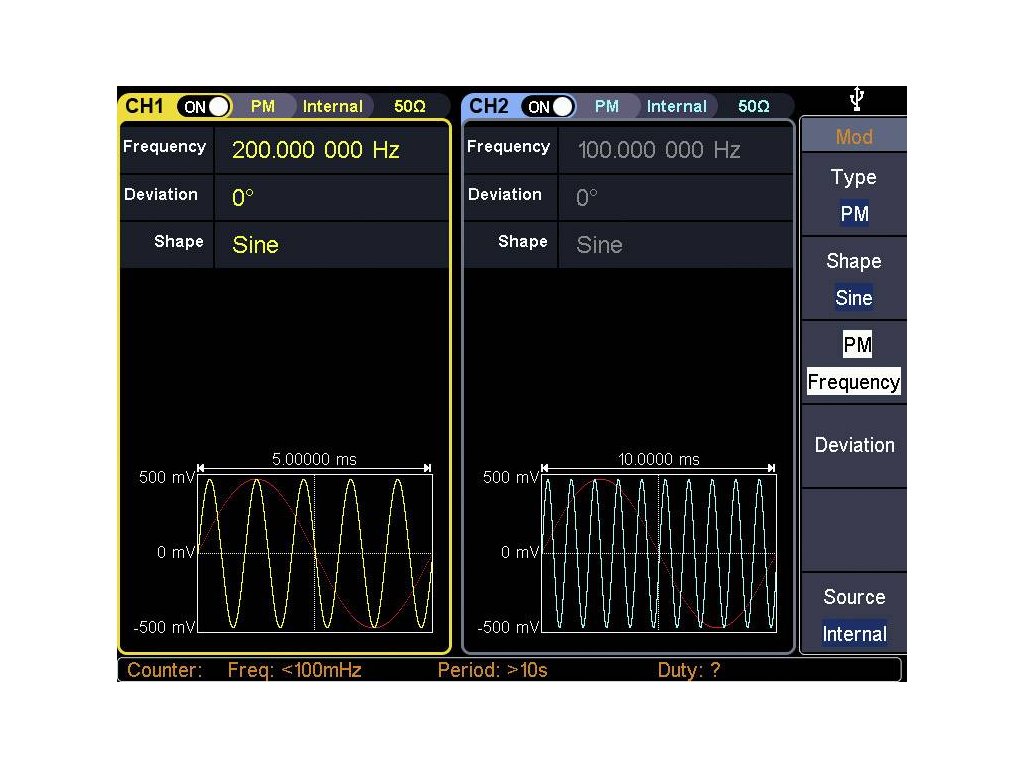Click the USB status icon
This screenshot has width=1024, height=768.
856,99
